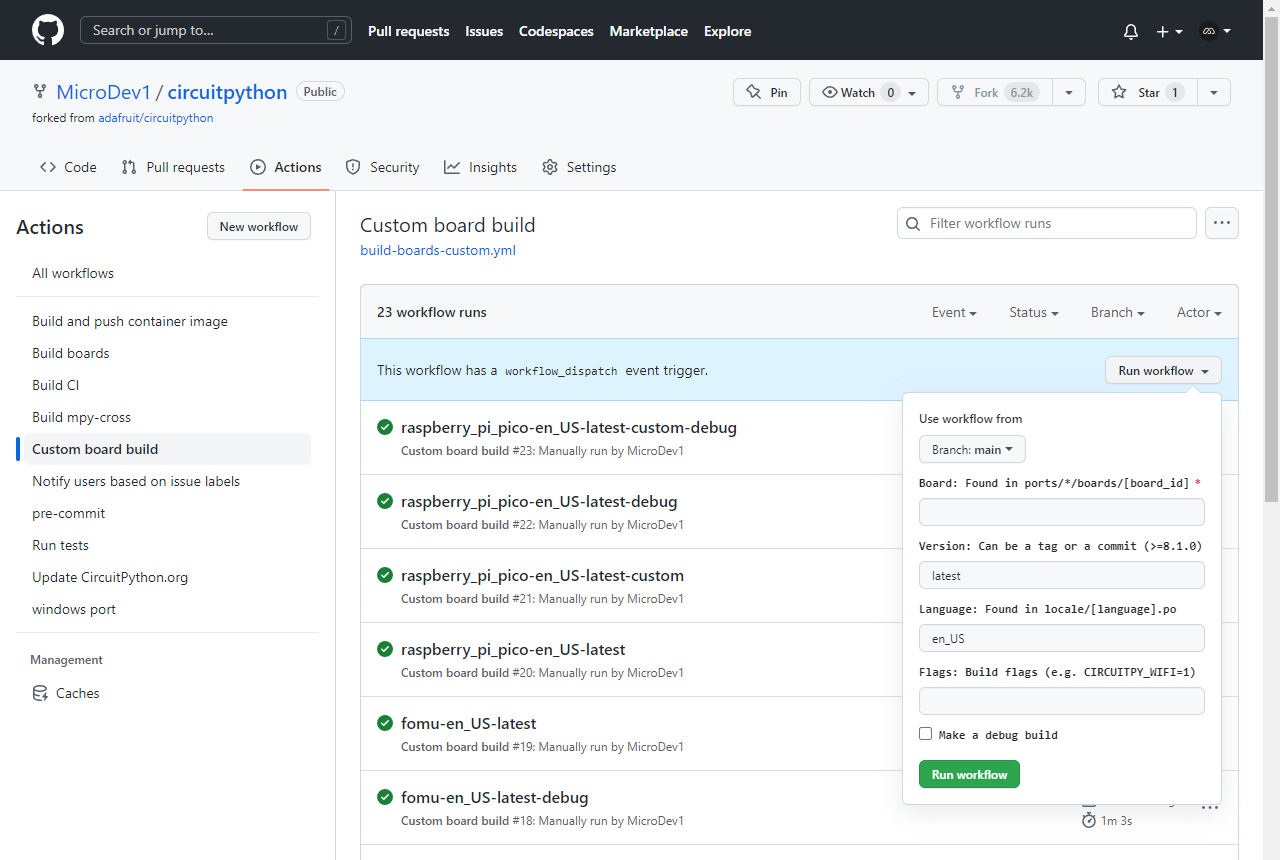Open Marketplace in the top navigation

point(649,31)
